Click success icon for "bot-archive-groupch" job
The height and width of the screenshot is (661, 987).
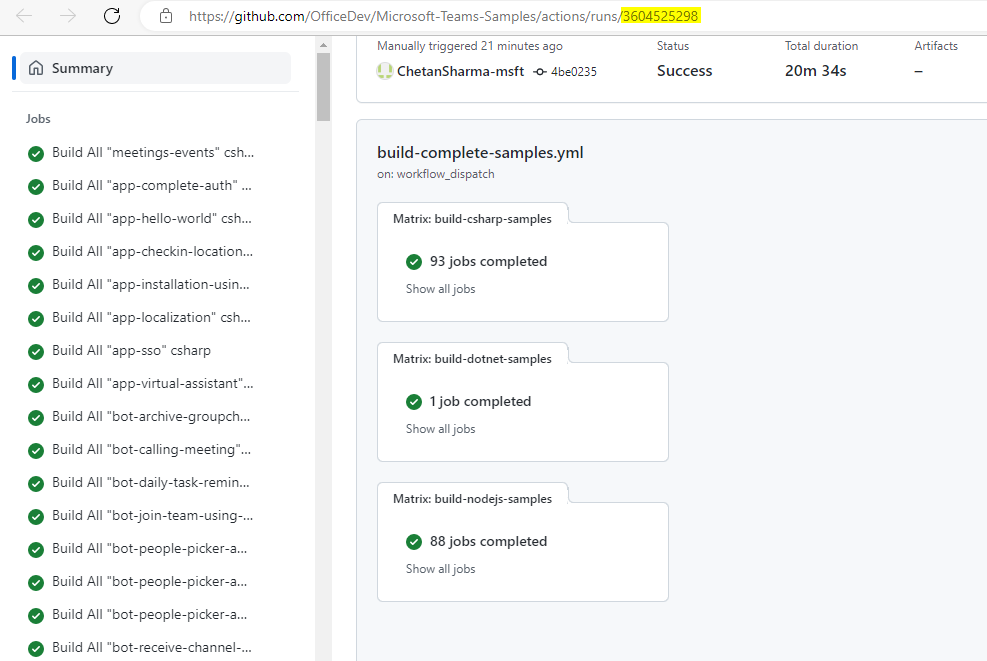pos(35,416)
